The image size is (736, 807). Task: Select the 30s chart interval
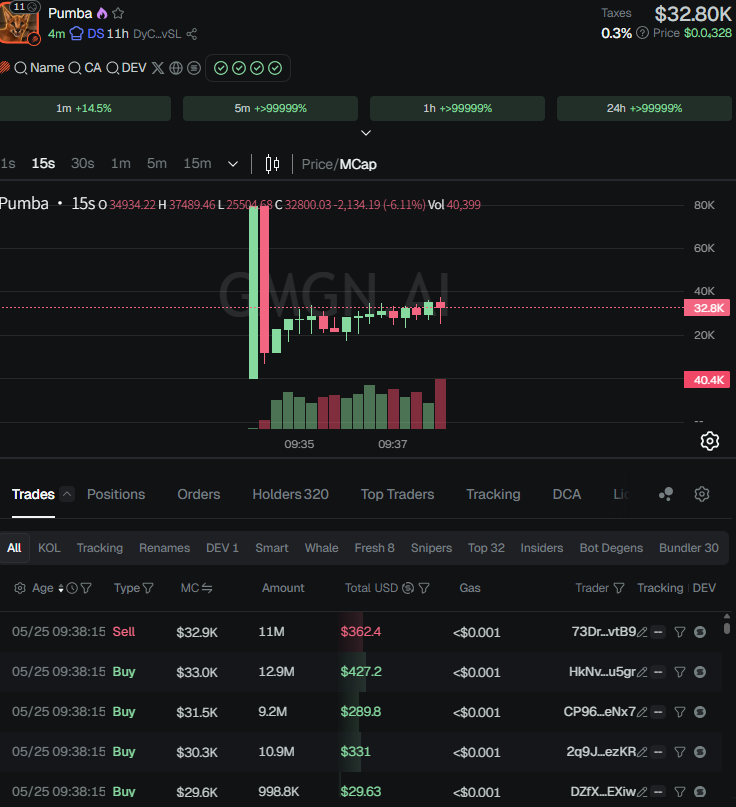[82, 164]
